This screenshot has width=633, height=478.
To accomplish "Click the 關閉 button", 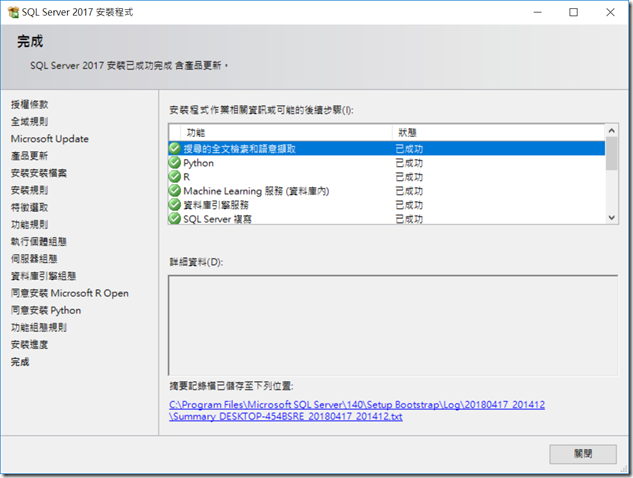I will 583,454.
